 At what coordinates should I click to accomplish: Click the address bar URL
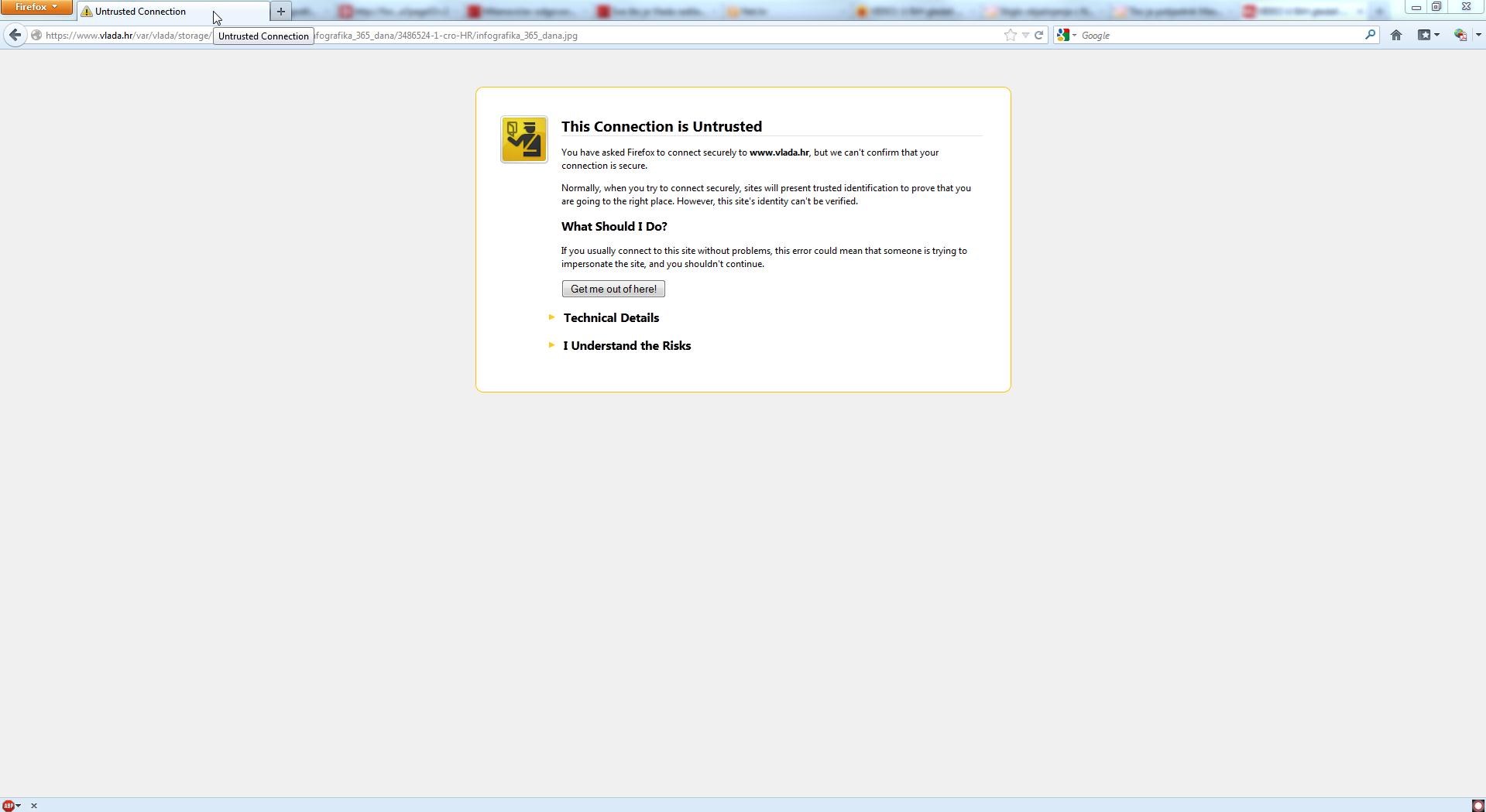[x=465, y=36]
